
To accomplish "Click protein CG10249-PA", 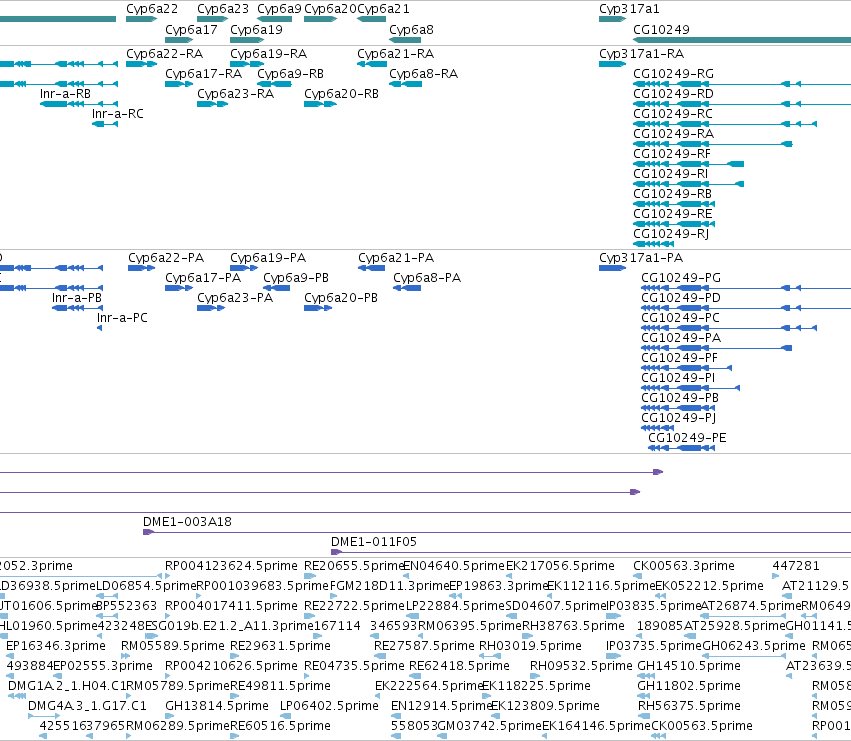I will 716,349.
